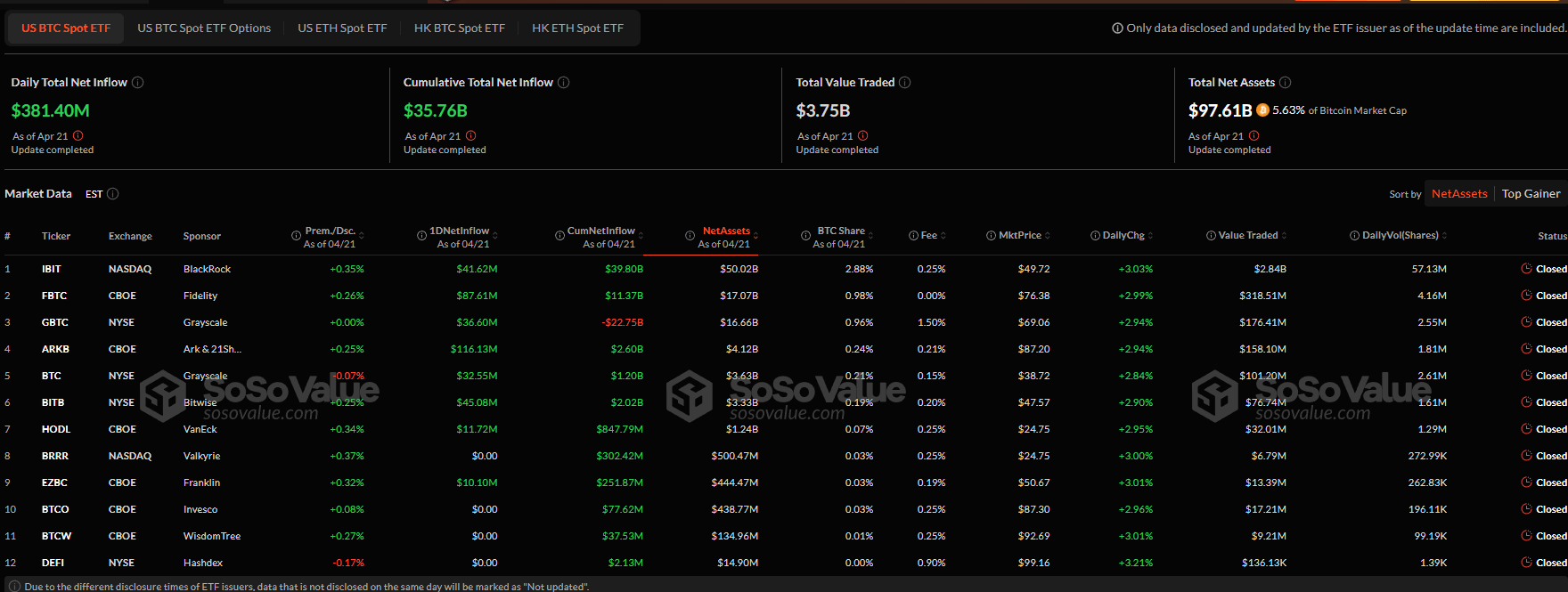Image resolution: width=1568 pixels, height=592 pixels.
Task: Open HK ETH Spot ETF tab
Action: coord(577,28)
